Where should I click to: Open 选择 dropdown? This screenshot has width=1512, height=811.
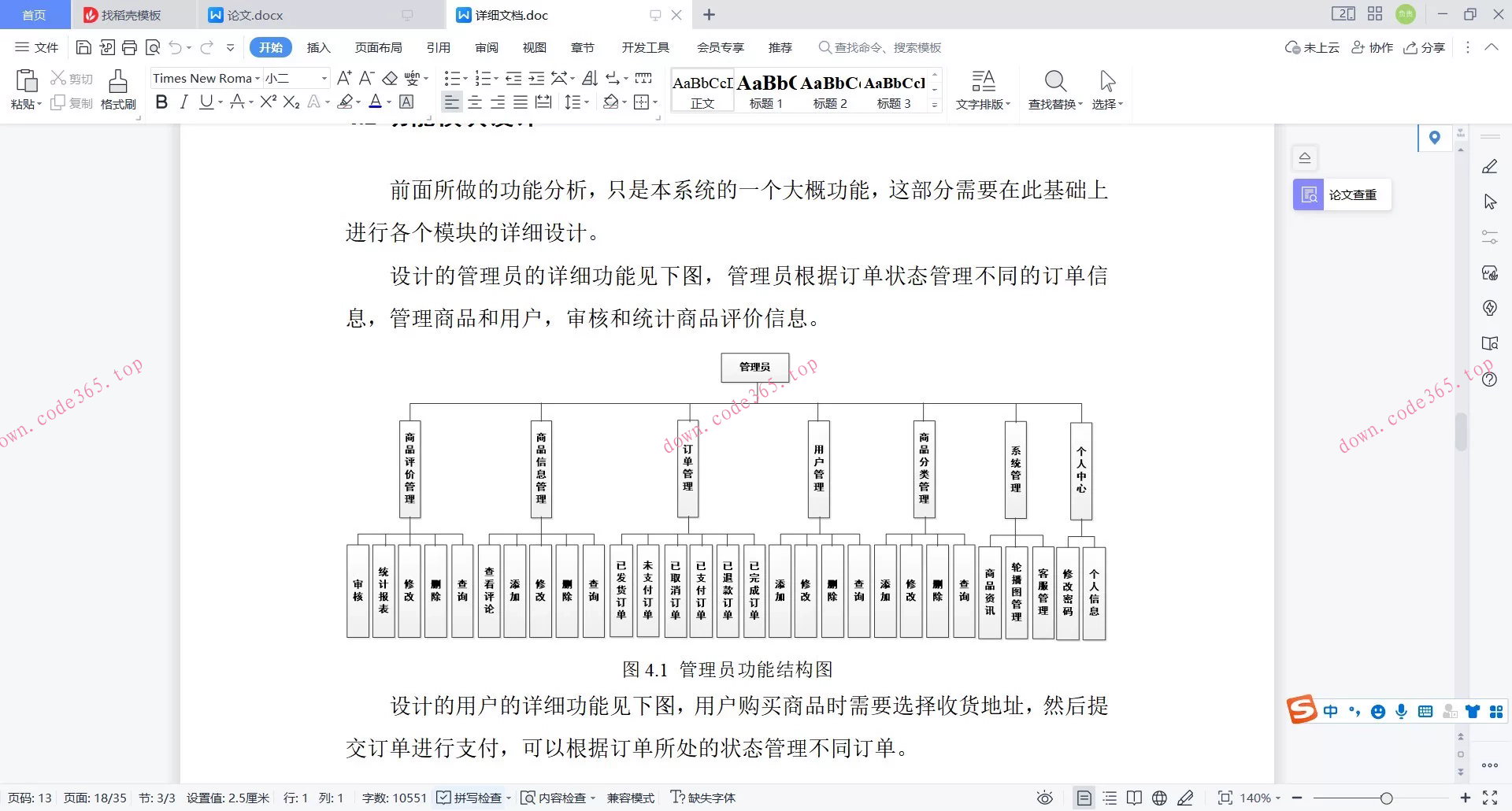1107,90
